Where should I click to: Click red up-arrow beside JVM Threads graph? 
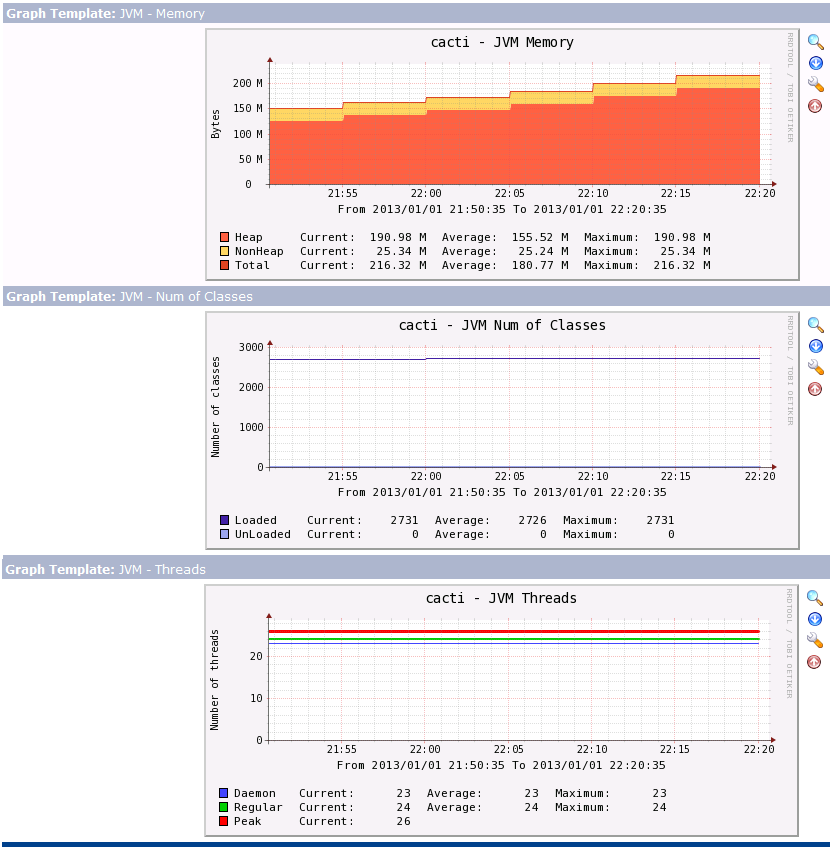[814, 662]
